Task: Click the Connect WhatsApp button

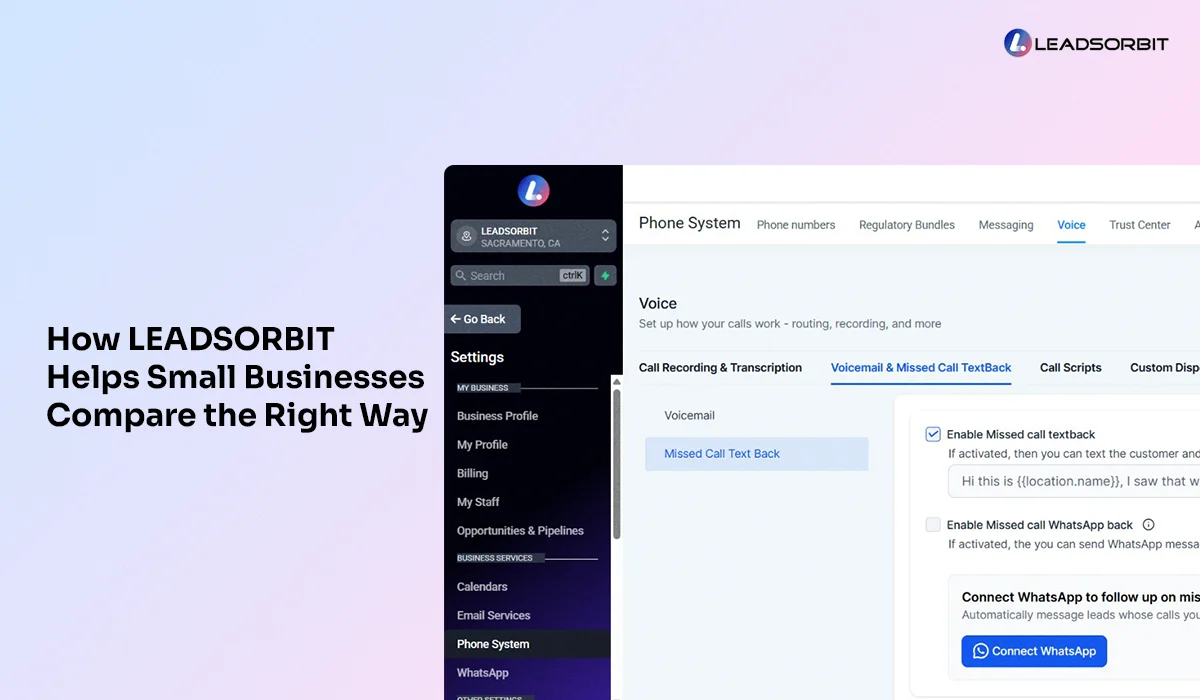Action: (1034, 651)
